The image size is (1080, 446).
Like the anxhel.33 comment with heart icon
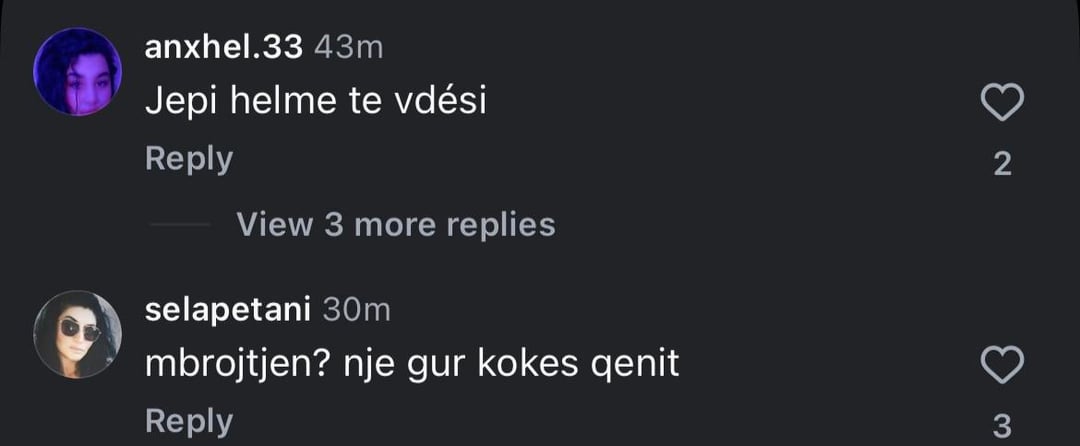(x=1002, y=103)
